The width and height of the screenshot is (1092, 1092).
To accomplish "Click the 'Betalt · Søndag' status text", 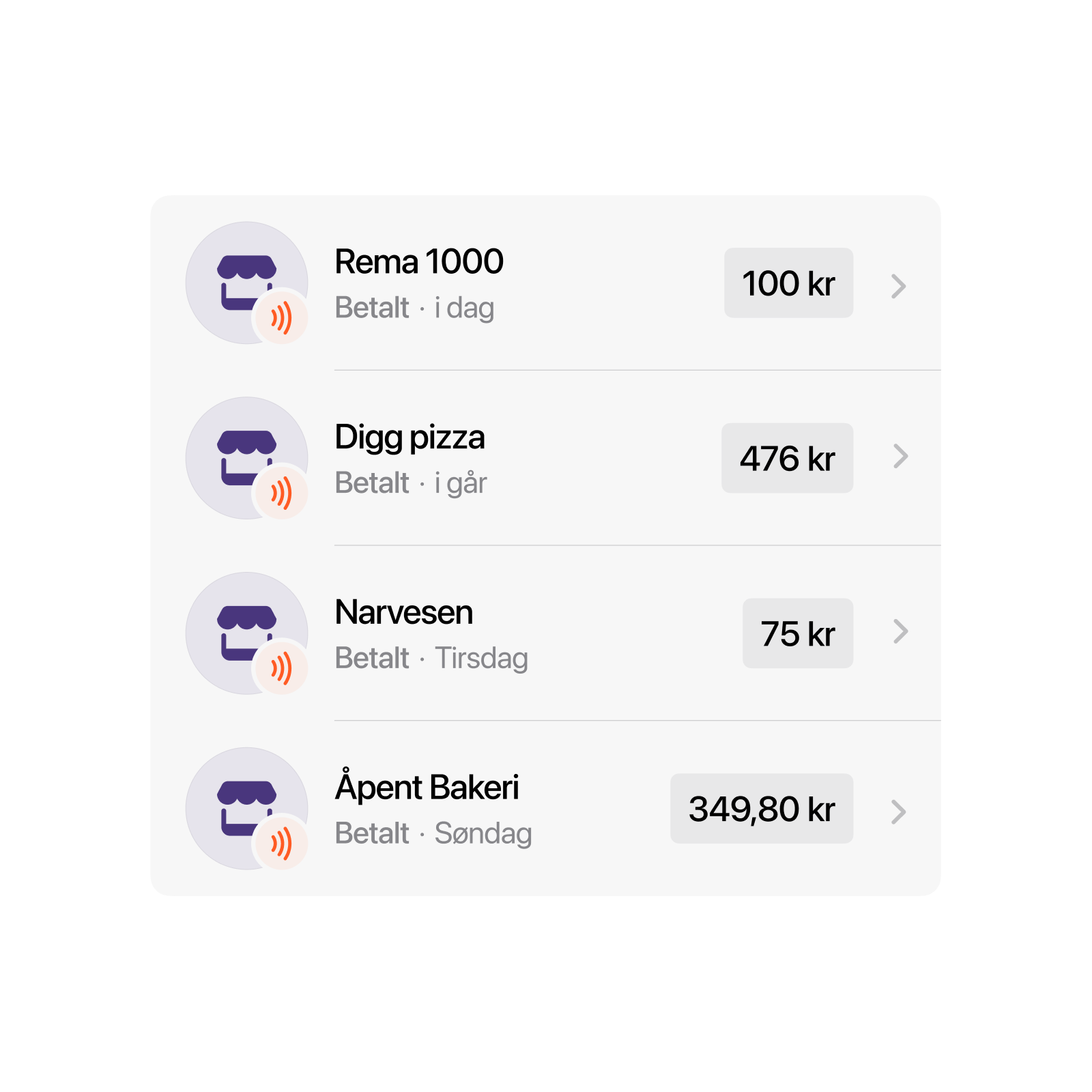I will coord(434,833).
